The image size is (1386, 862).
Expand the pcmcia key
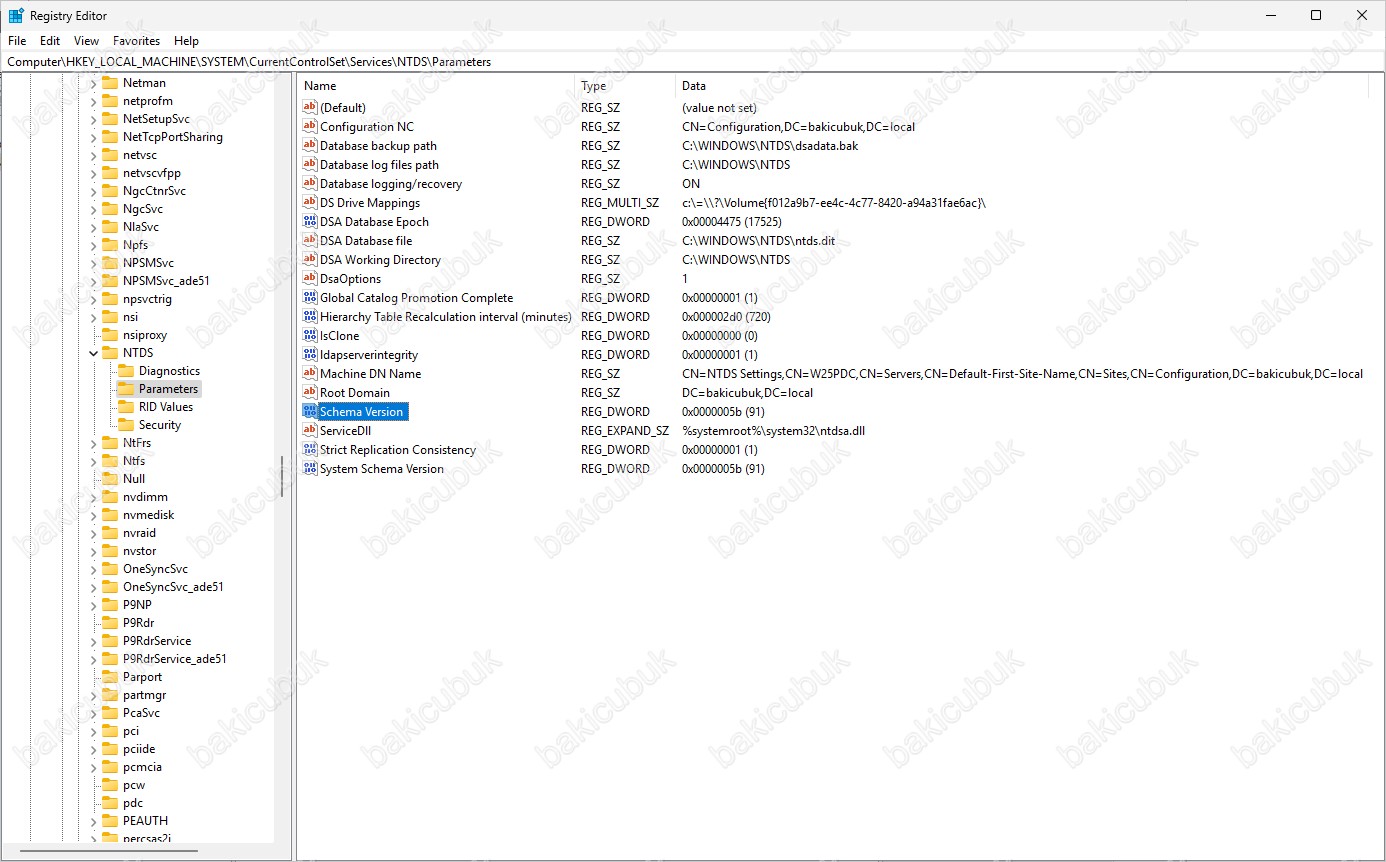[94, 767]
